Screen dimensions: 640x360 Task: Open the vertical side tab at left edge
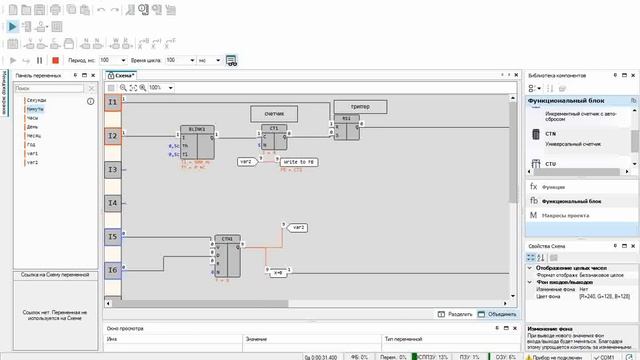pos(4,93)
